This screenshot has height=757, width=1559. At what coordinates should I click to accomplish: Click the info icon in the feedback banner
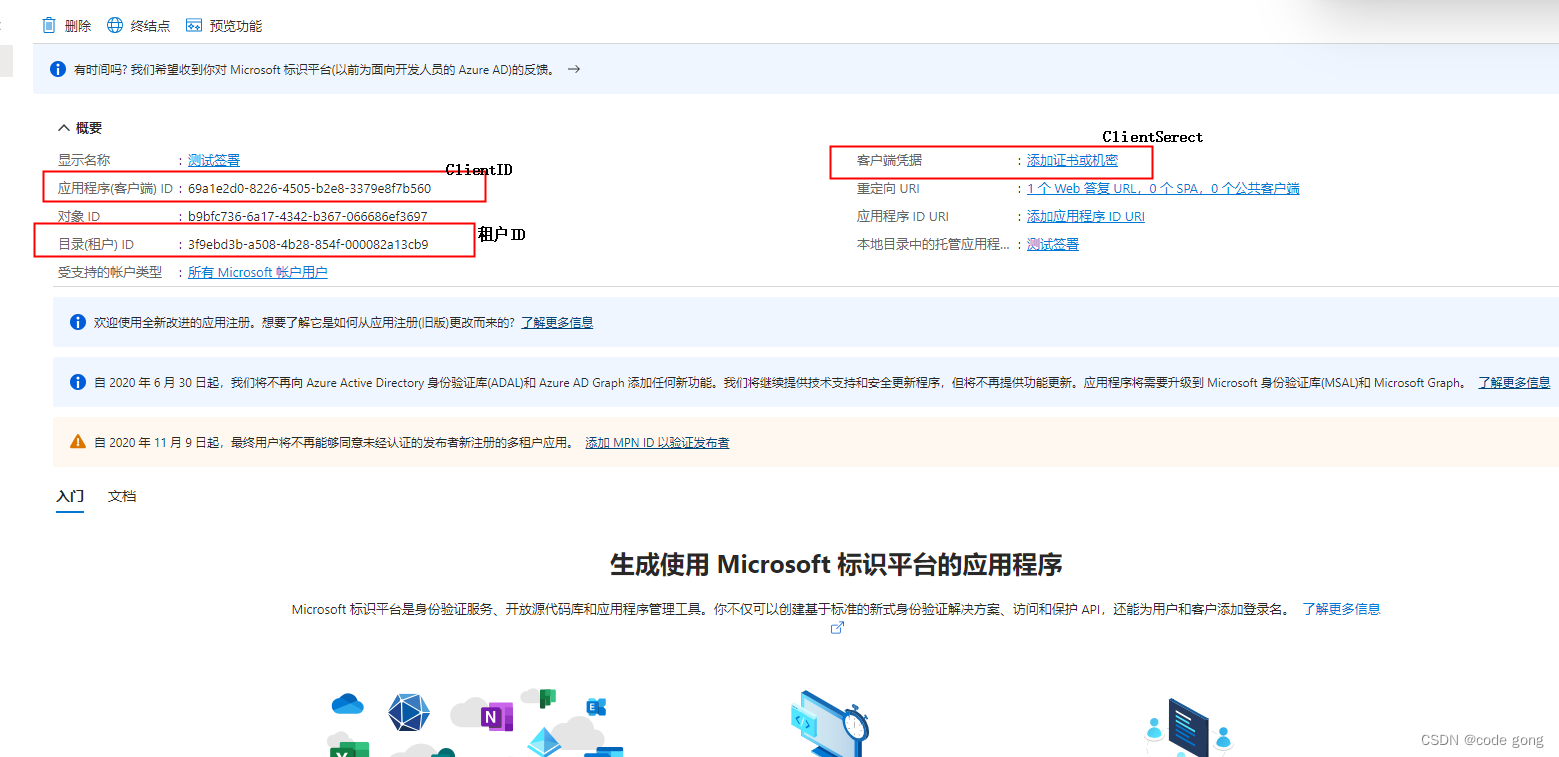pos(58,70)
